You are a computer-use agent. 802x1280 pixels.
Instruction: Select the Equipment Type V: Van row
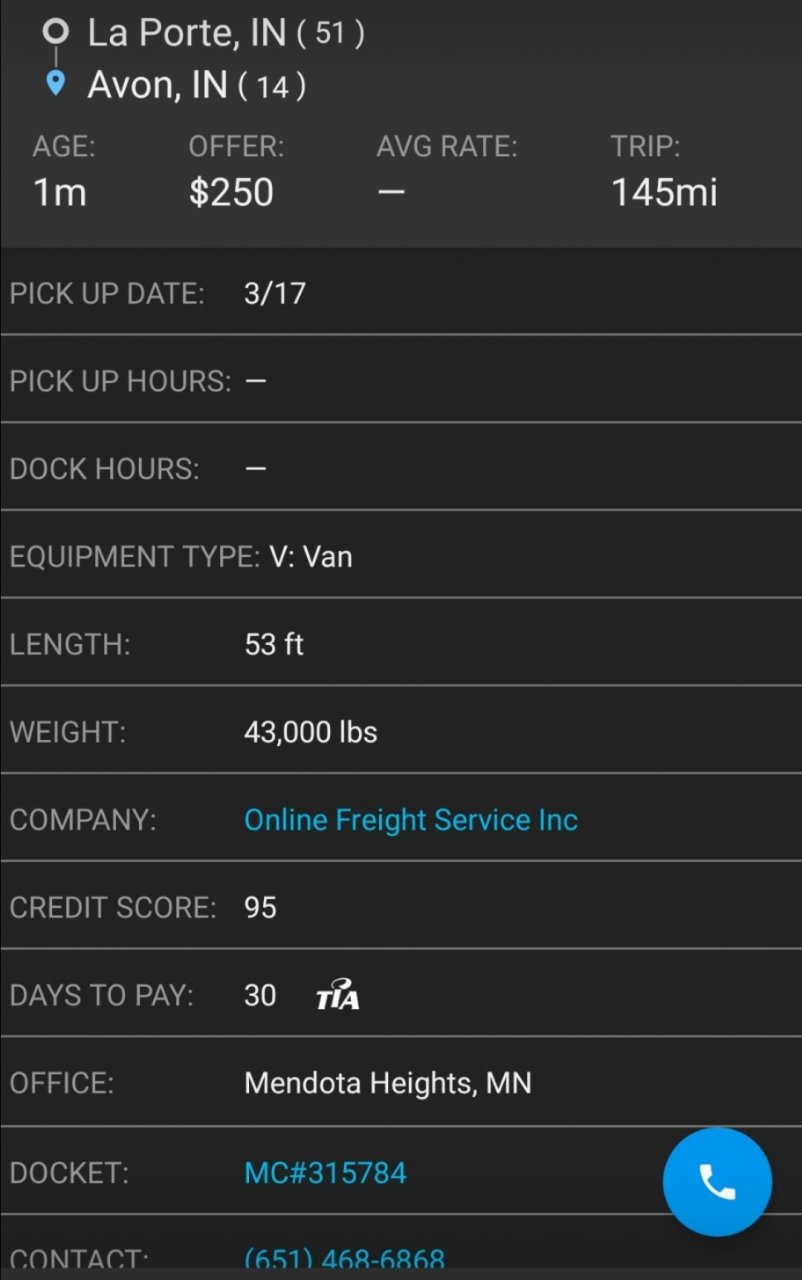click(401, 556)
